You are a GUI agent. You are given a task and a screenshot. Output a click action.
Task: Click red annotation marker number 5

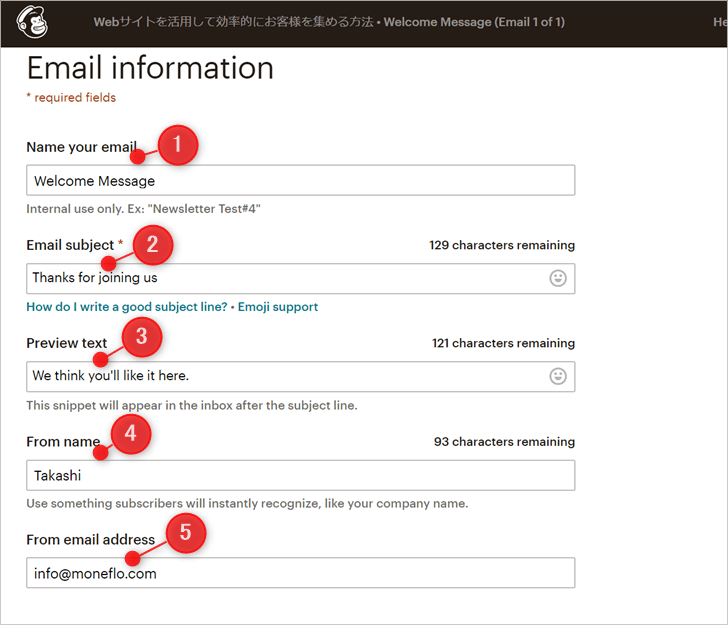(185, 533)
